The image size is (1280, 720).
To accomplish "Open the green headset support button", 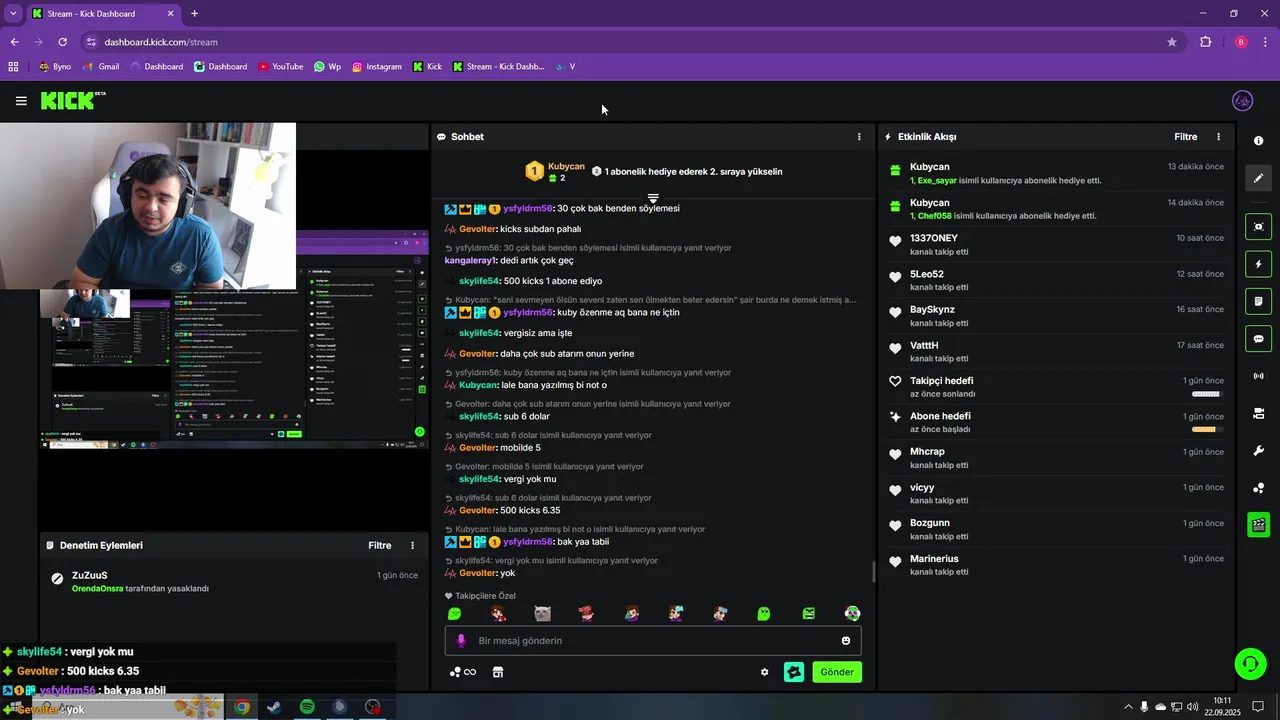I will [1249, 663].
